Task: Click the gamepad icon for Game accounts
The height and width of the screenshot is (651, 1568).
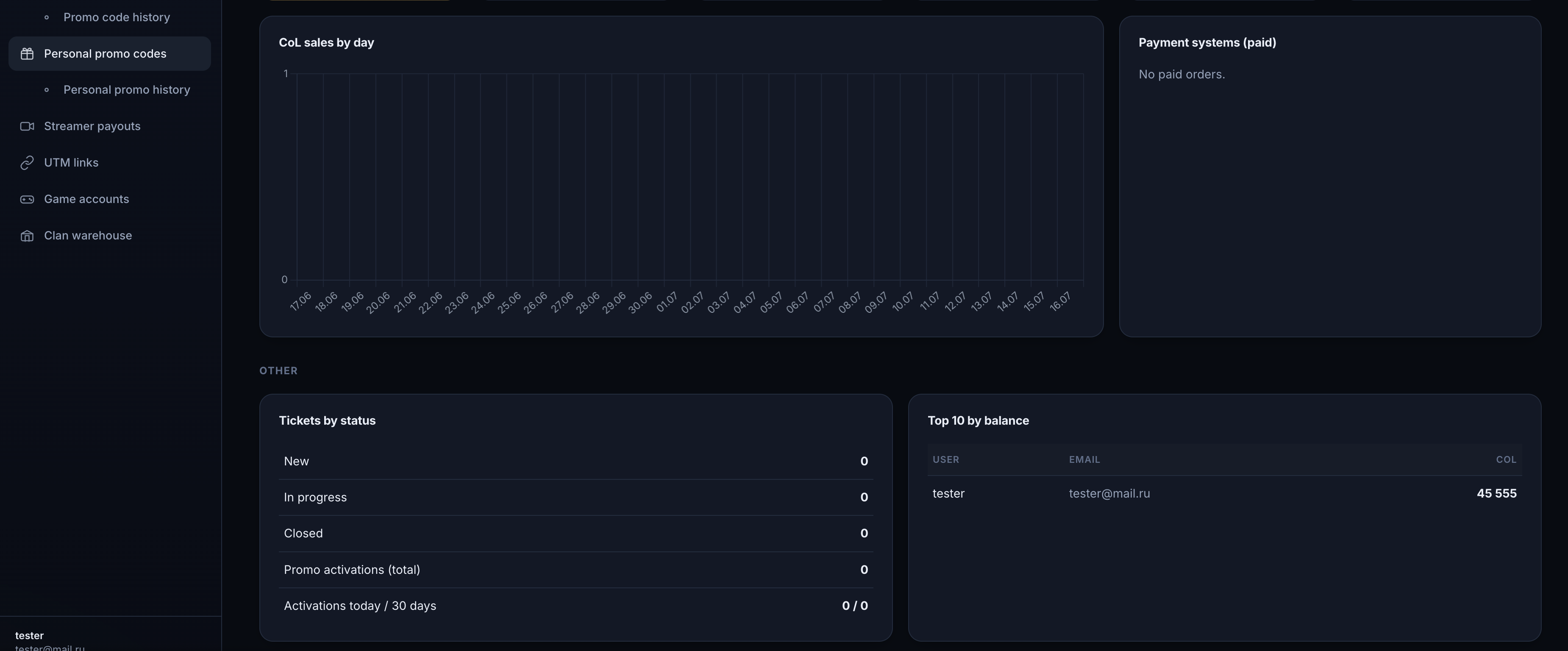Action: tap(27, 199)
